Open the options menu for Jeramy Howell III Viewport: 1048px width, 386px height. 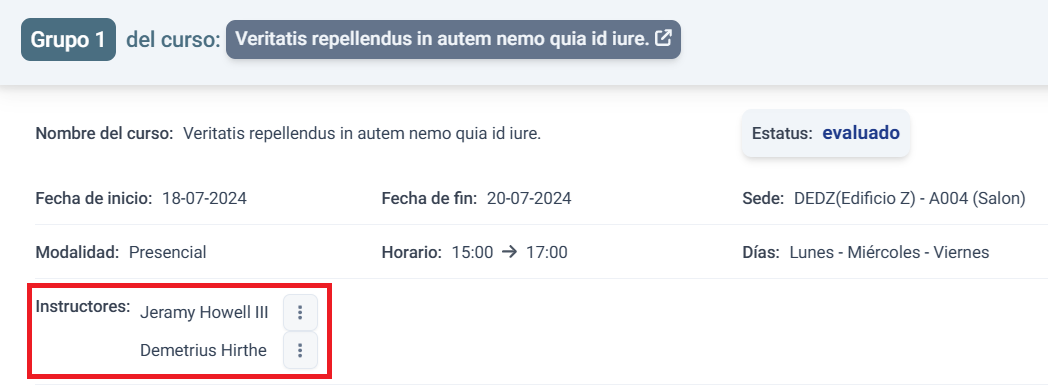tap(300, 312)
